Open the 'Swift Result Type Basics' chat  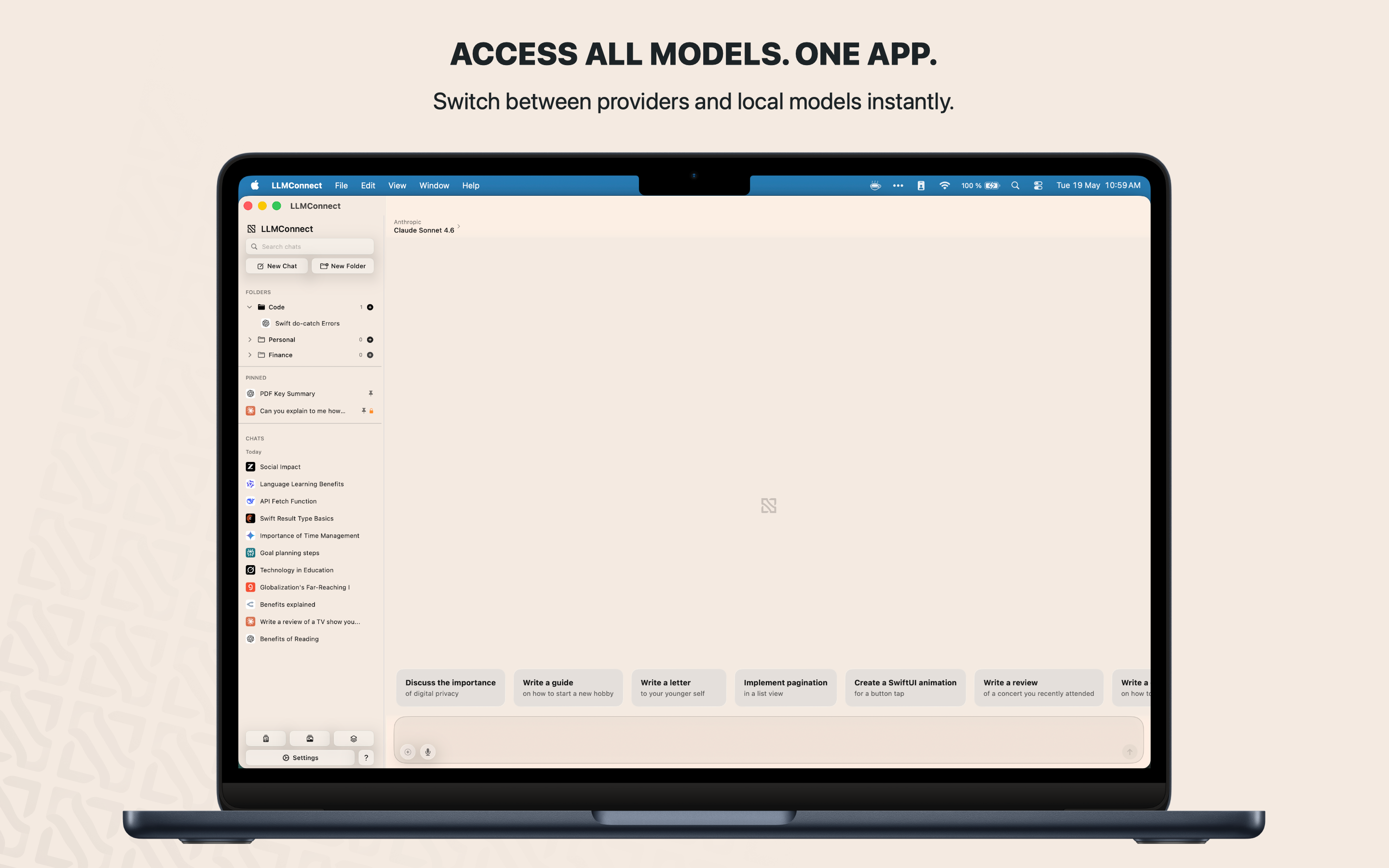coord(310,518)
